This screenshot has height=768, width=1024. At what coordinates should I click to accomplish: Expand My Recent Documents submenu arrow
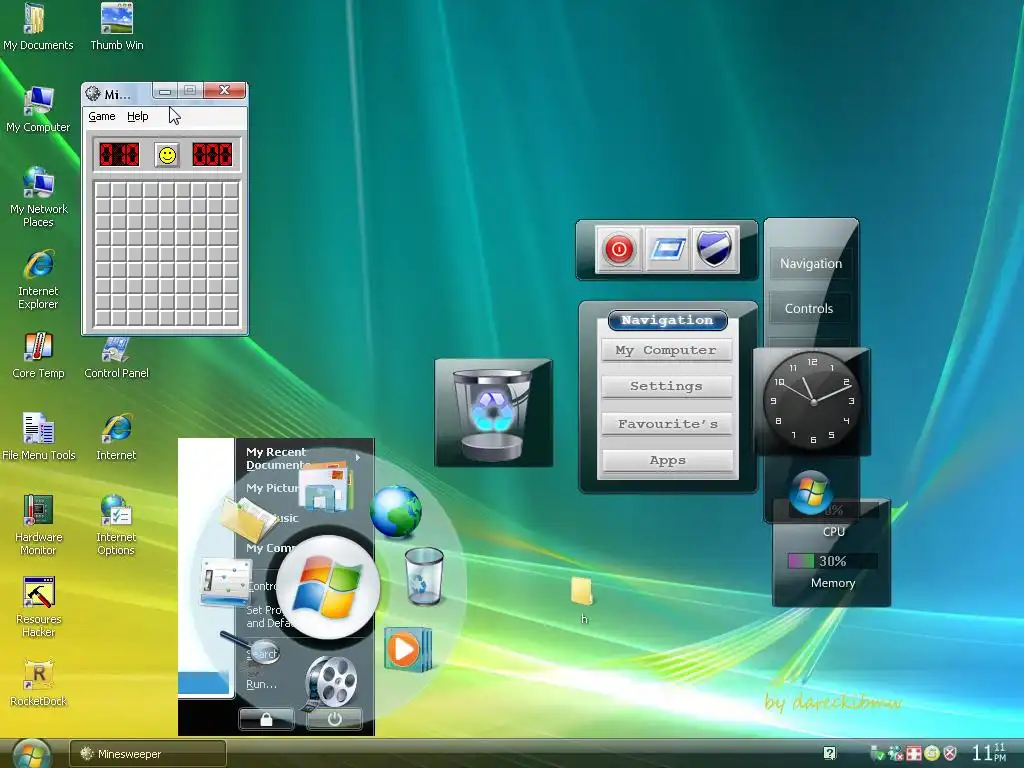click(x=358, y=457)
